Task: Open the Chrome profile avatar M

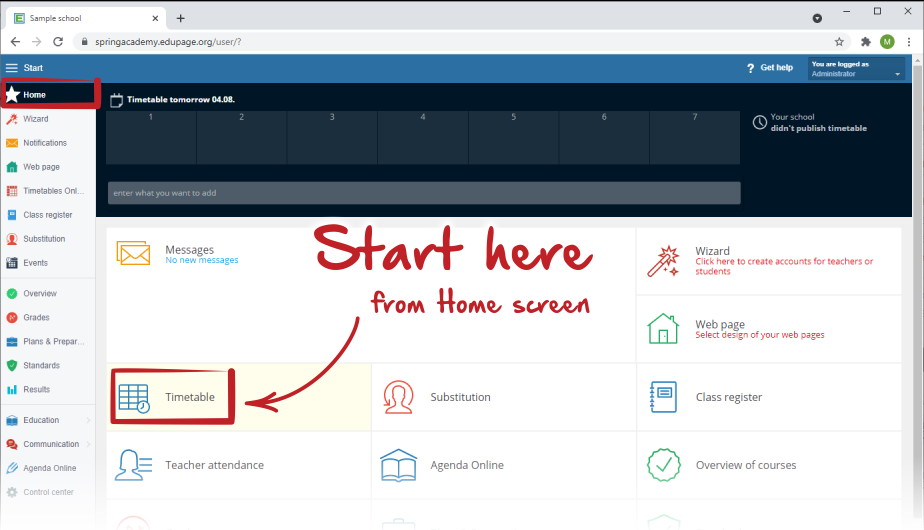Action: click(x=887, y=42)
